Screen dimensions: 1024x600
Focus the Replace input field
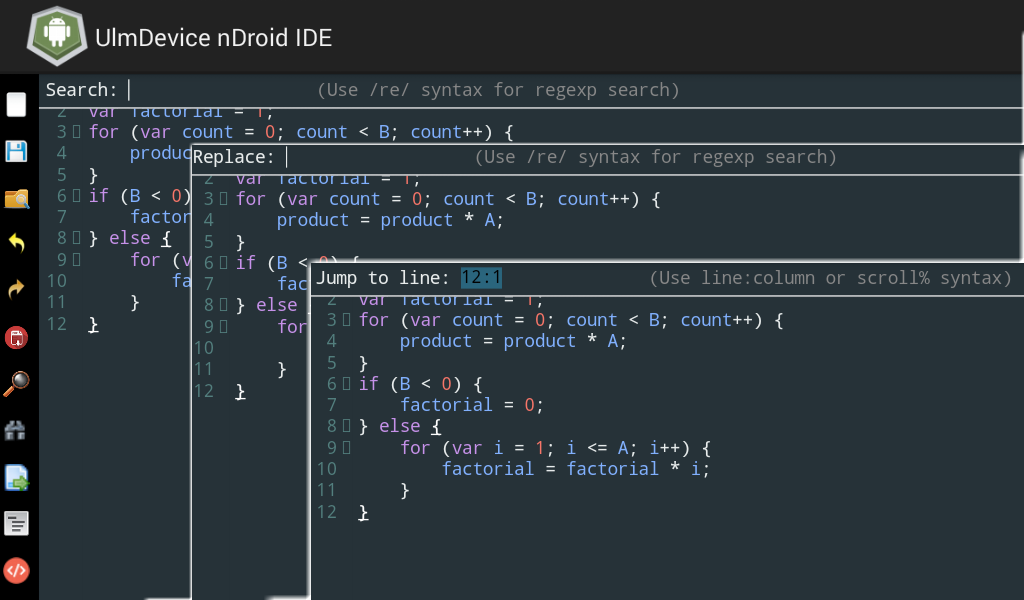pos(379,157)
